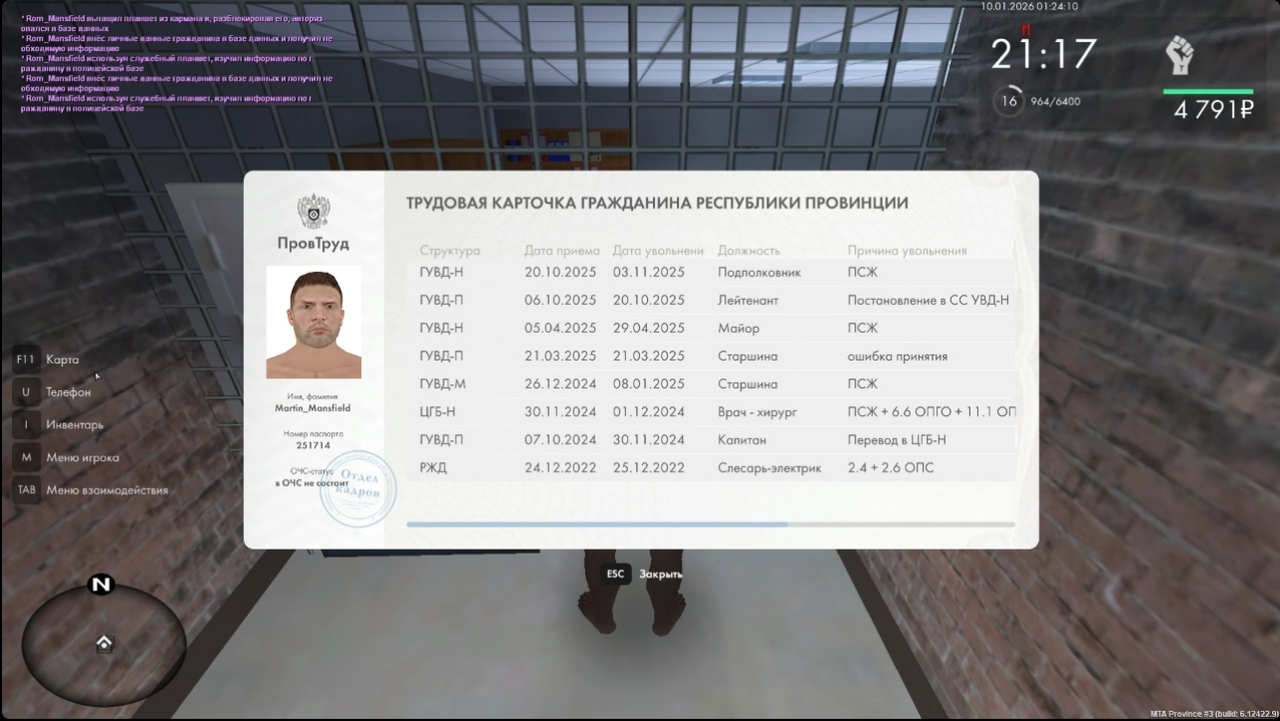Click the Дата увольнени column header

(x=658, y=251)
